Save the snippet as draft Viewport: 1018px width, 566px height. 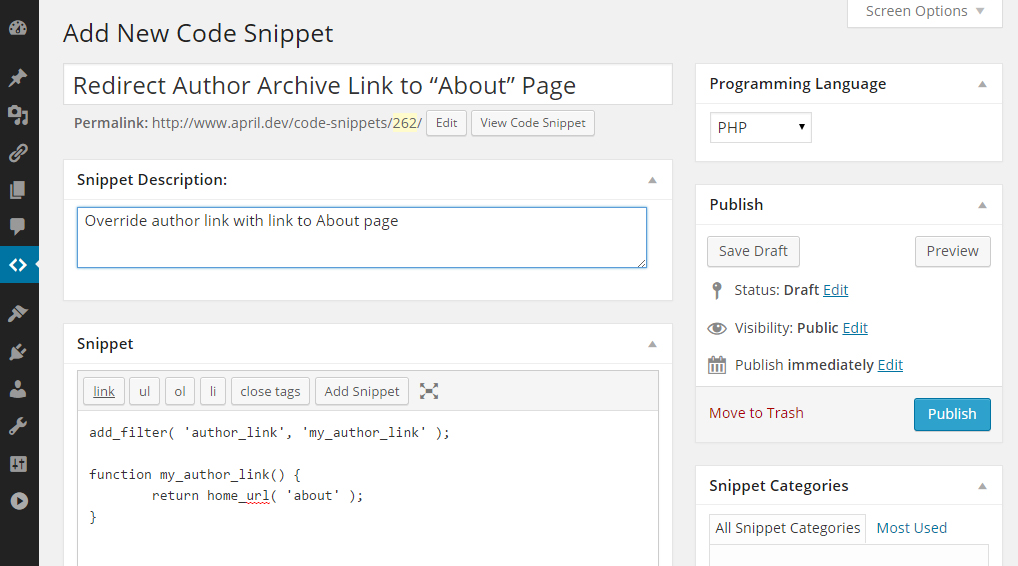click(753, 251)
